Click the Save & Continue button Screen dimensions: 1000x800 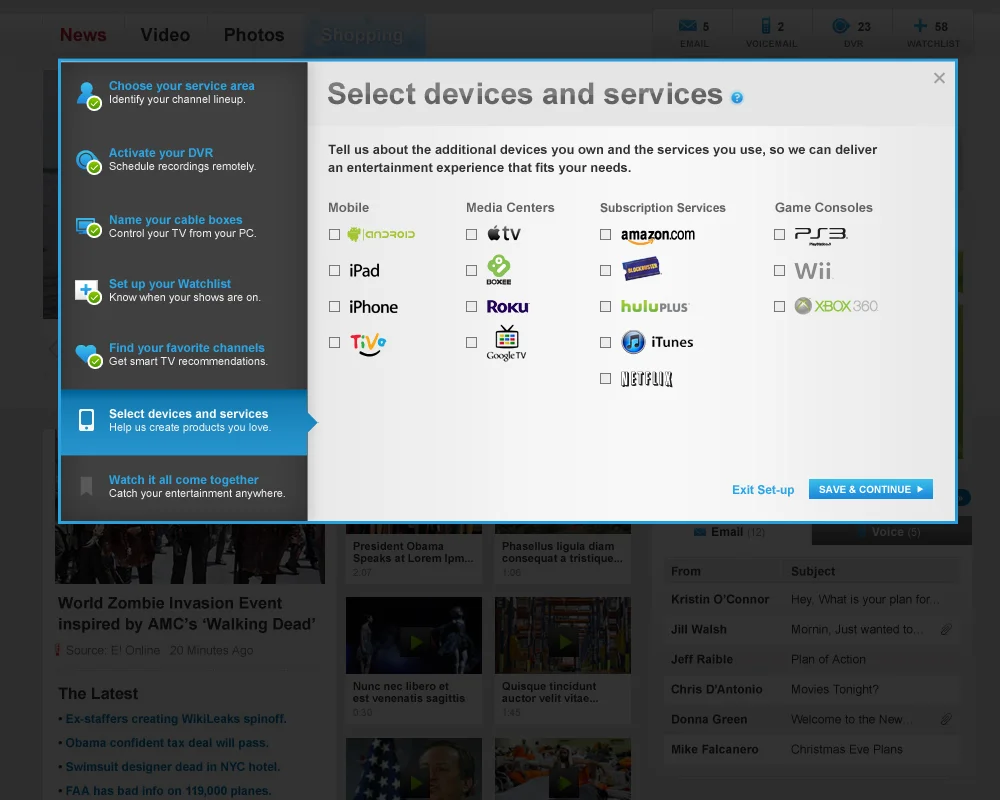pyautogui.click(x=871, y=489)
